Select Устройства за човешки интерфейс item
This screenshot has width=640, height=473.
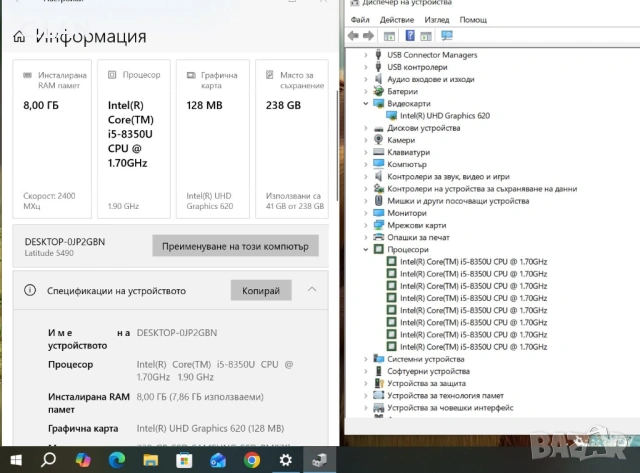click(450, 408)
